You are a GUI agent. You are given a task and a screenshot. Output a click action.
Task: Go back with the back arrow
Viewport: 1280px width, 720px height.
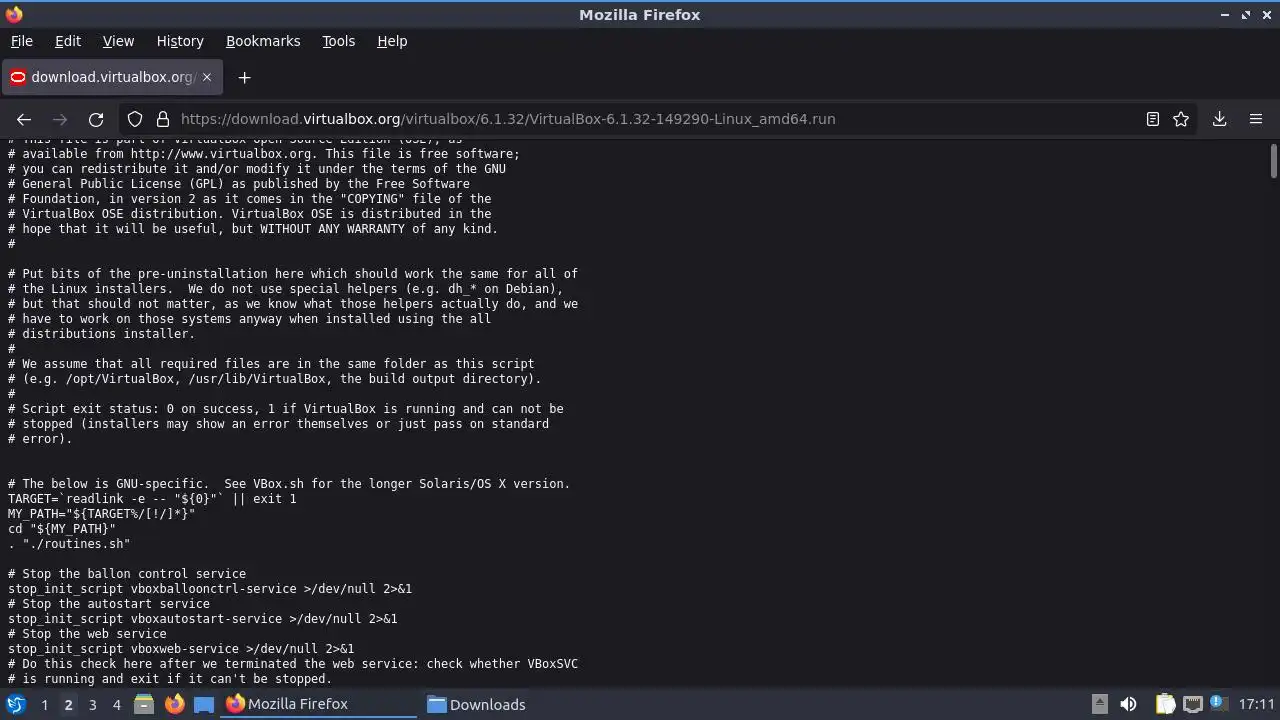pyautogui.click(x=24, y=119)
